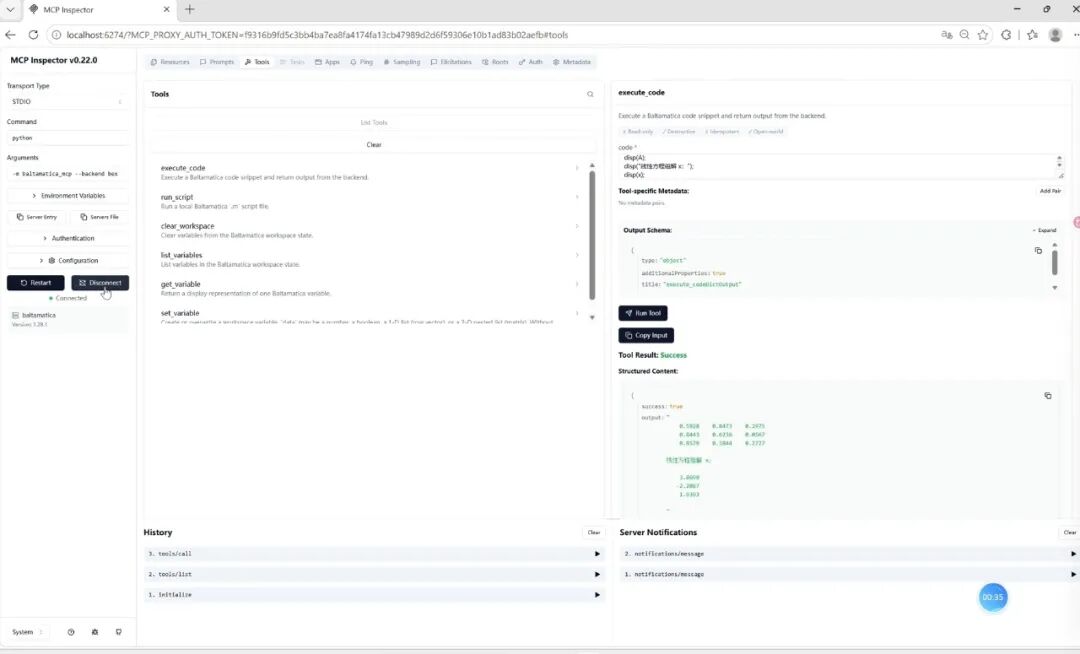Bookmark this page with star icon
Viewport: 1080px width, 654px height.
point(983,35)
